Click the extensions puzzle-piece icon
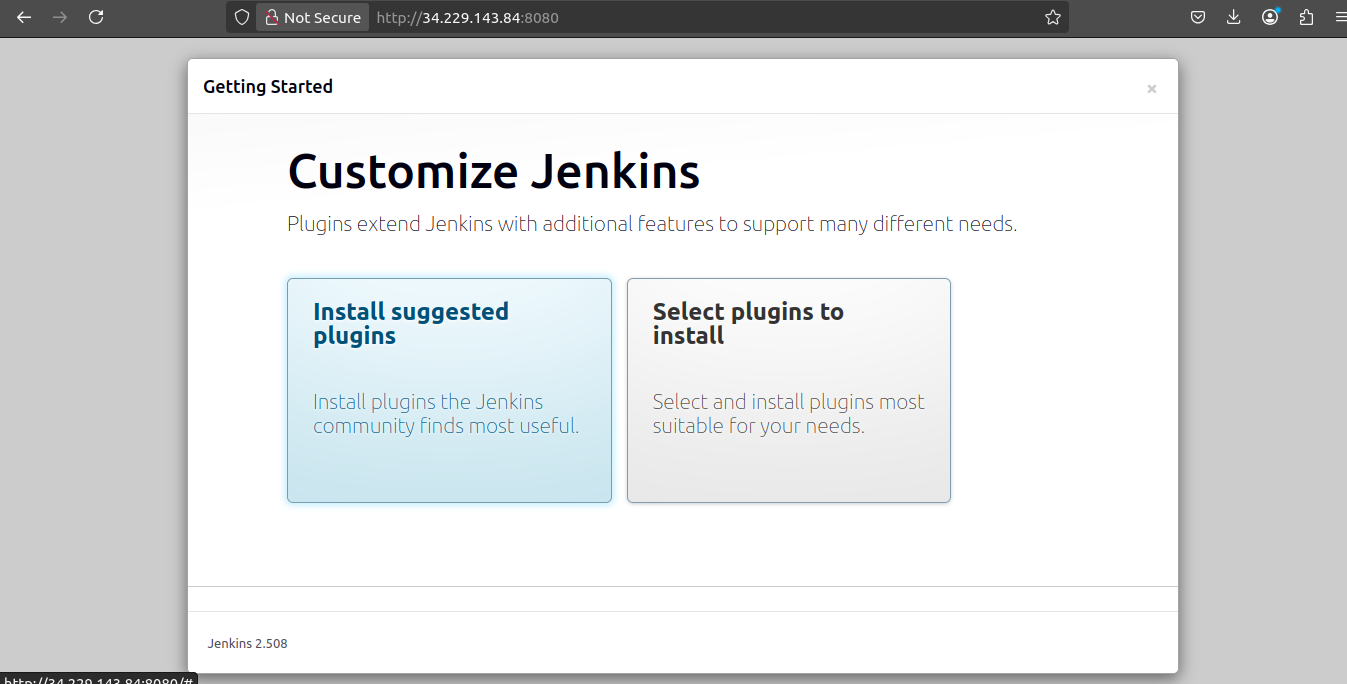The image size is (1347, 684). coord(1305,17)
